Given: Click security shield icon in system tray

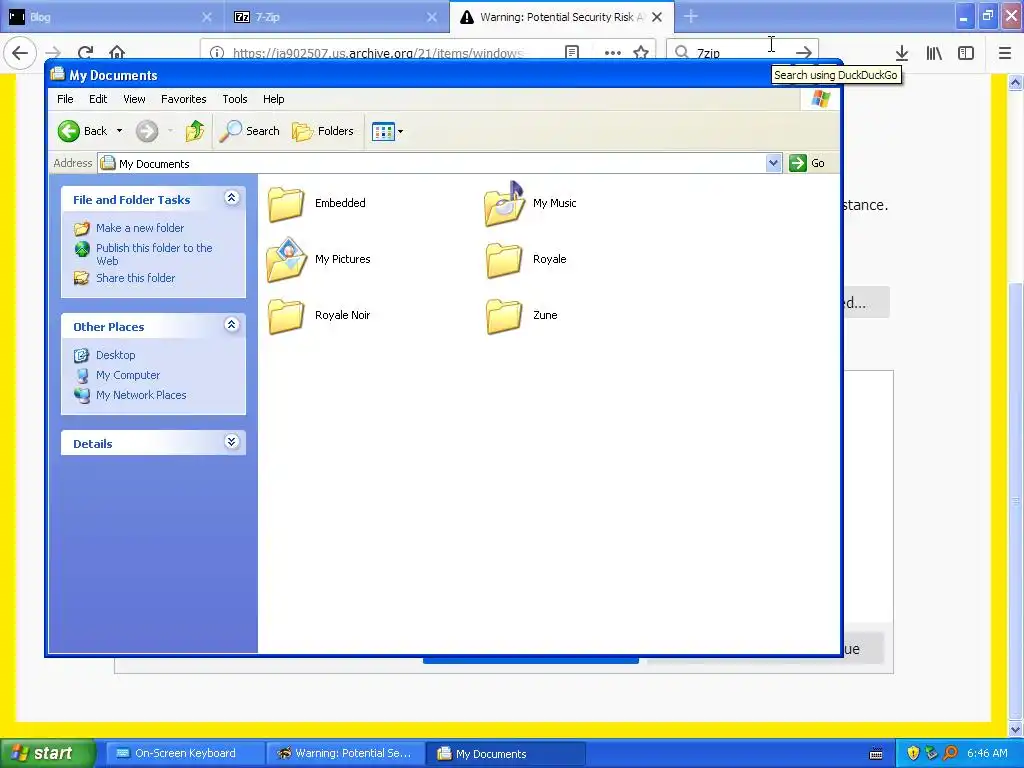Looking at the screenshot, I should tap(913, 753).
